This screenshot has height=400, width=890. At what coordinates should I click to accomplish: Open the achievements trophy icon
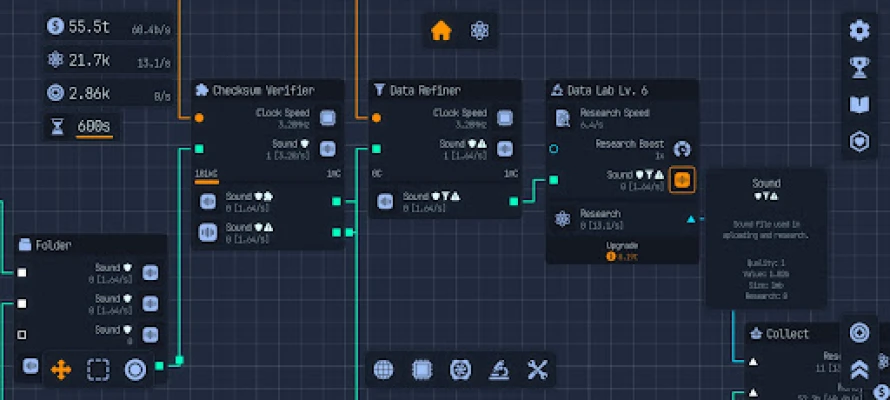(859, 67)
